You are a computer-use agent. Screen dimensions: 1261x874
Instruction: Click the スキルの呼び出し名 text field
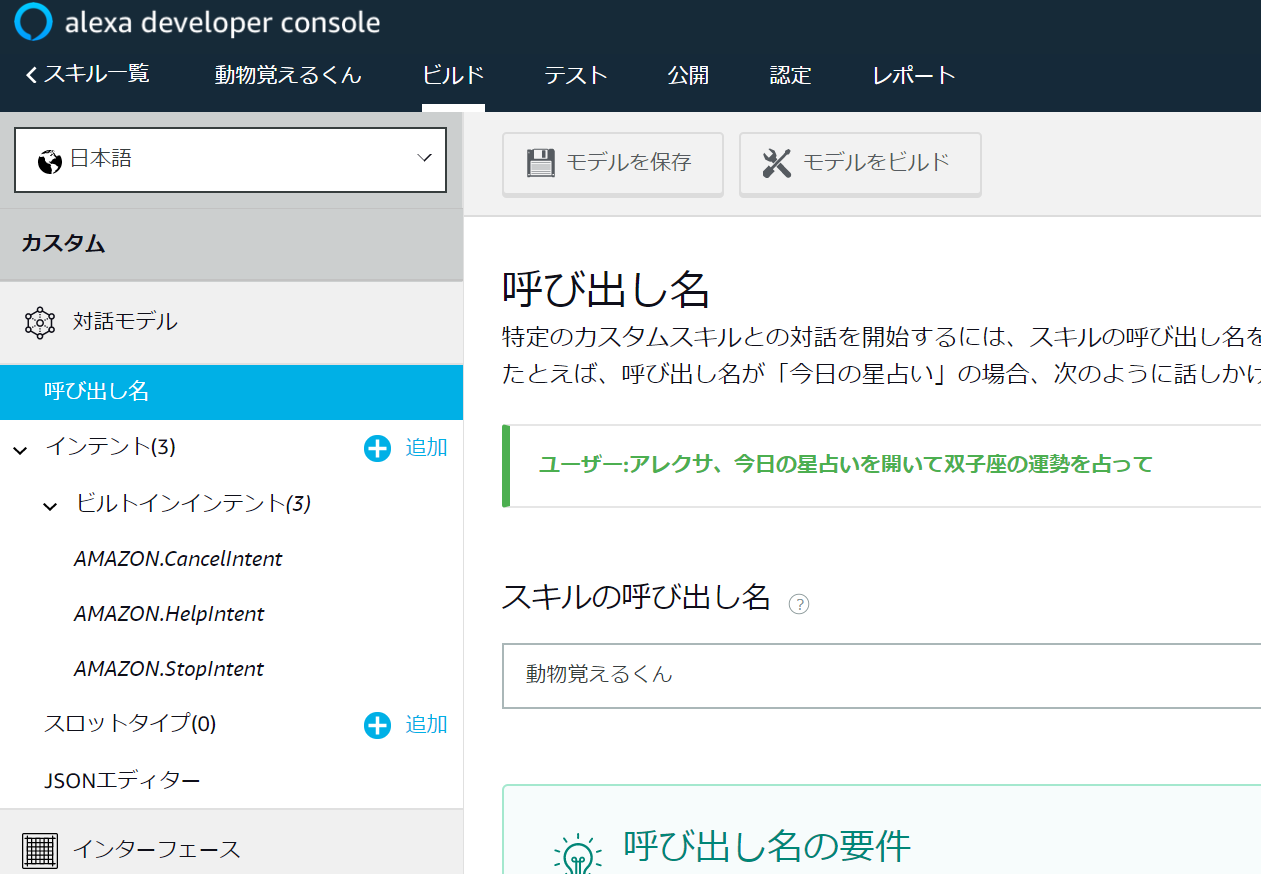[880, 675]
